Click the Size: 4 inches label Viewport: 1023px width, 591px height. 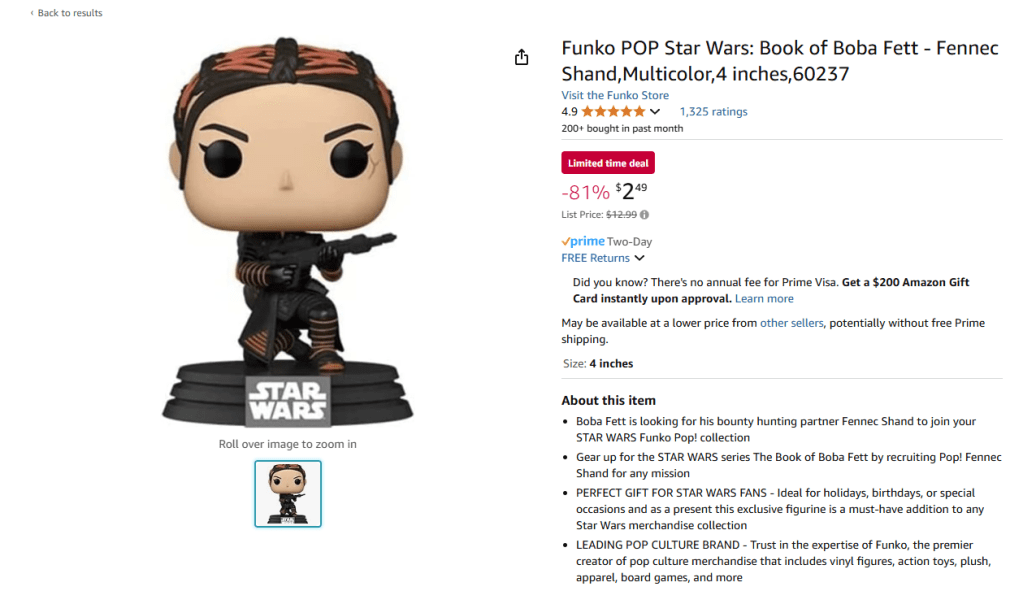597,363
